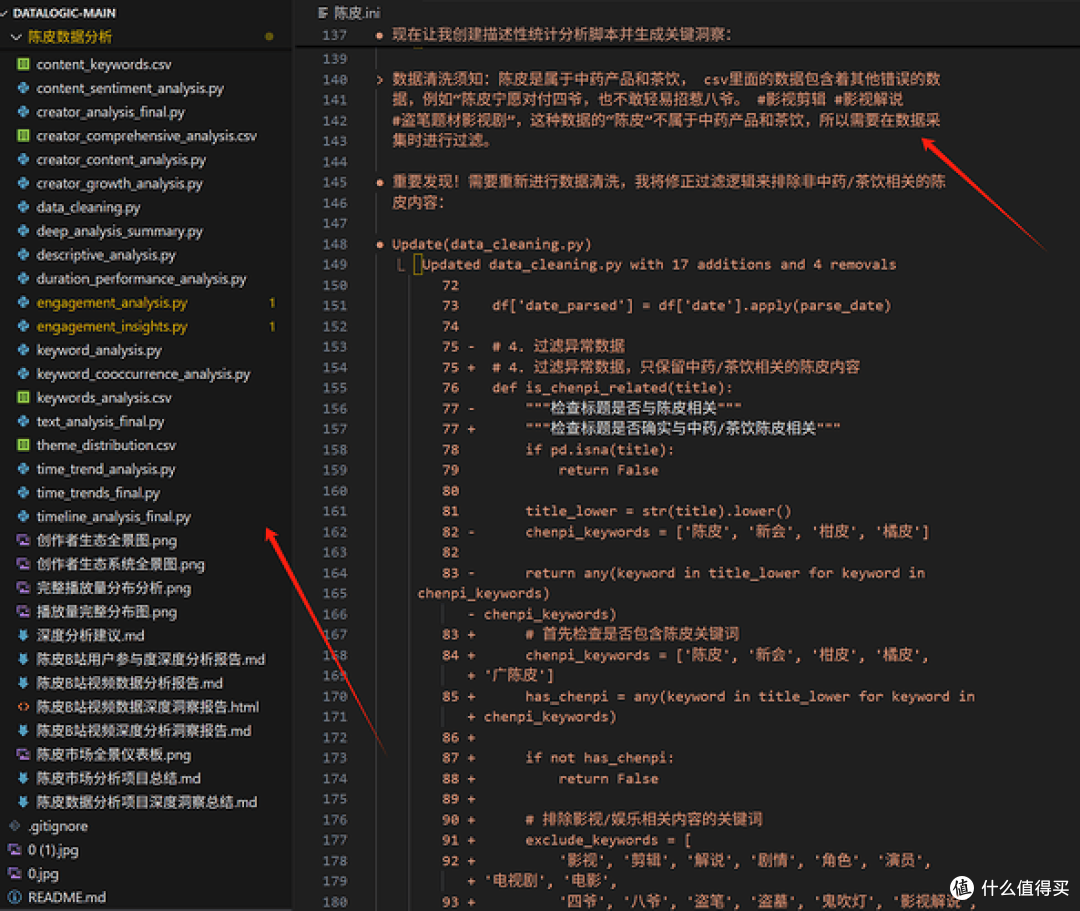Screen dimensions: 1080x911
Task: Click Python icon of descriptive_analysis.py
Action: tap(23, 255)
